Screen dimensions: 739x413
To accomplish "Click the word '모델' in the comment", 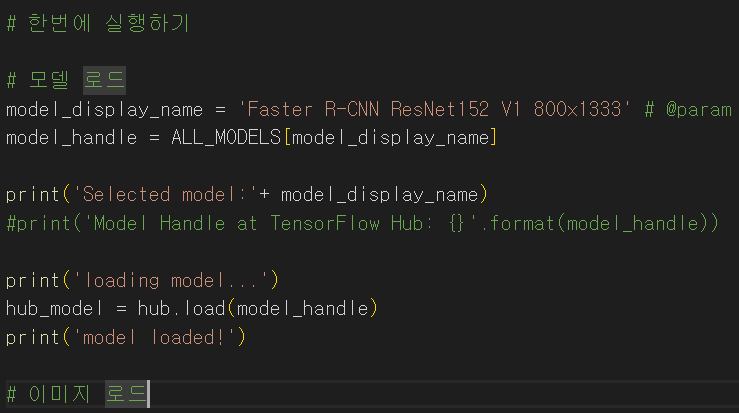I will pos(49,80).
